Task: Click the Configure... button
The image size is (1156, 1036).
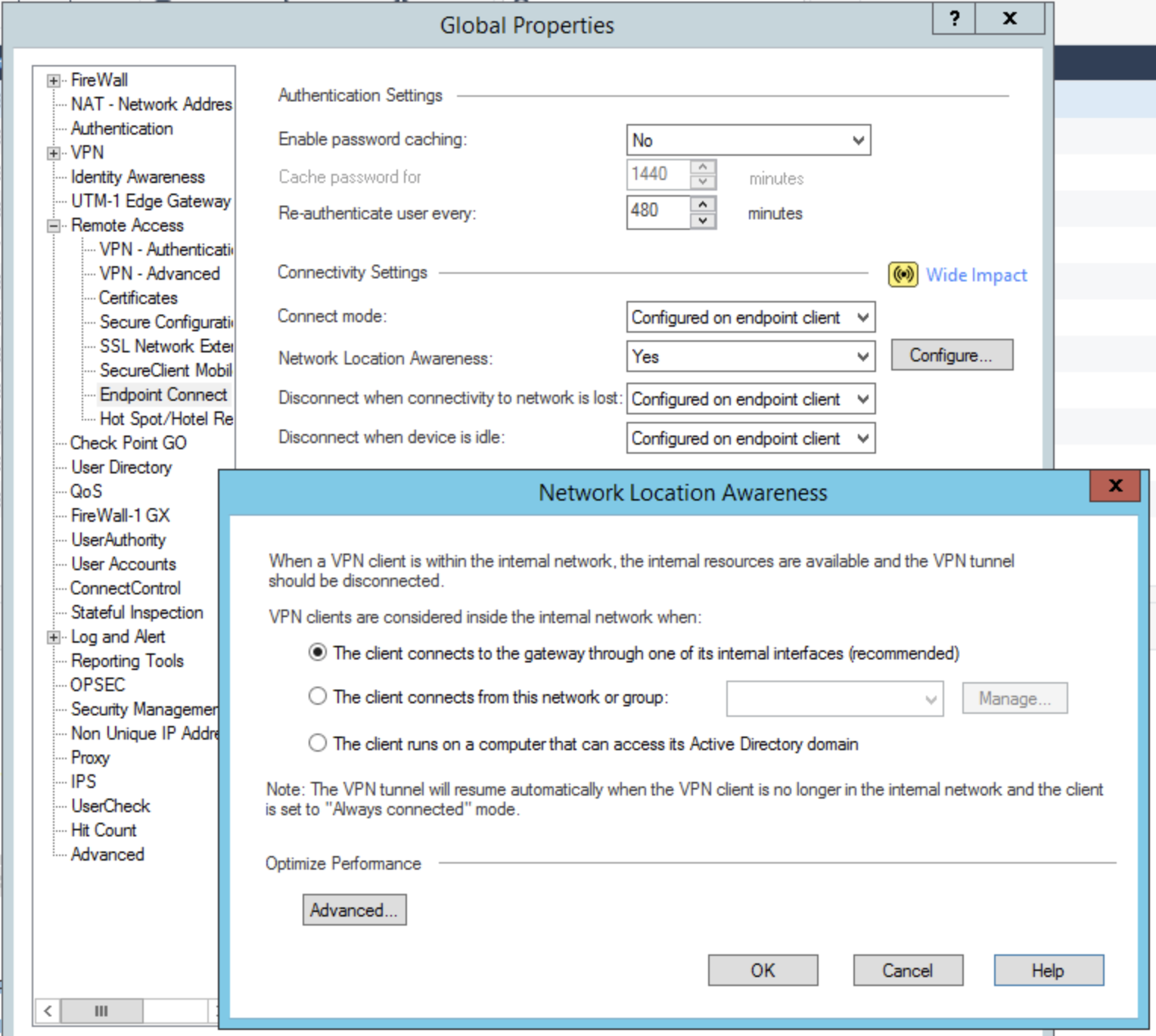Action: tap(952, 355)
